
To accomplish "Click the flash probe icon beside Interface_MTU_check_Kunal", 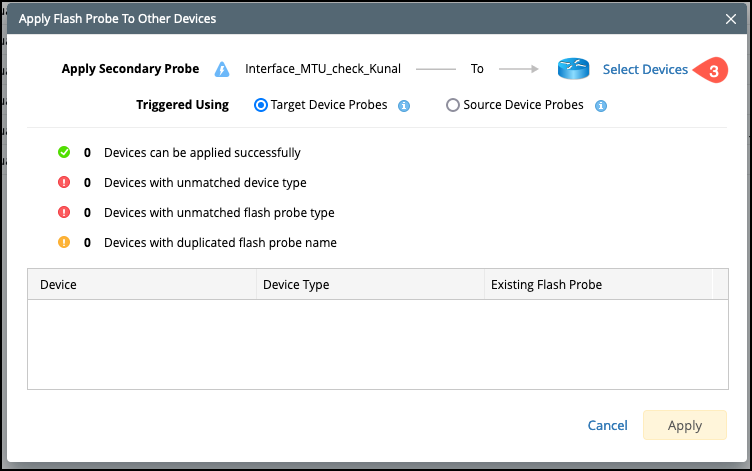I will 222,70.
